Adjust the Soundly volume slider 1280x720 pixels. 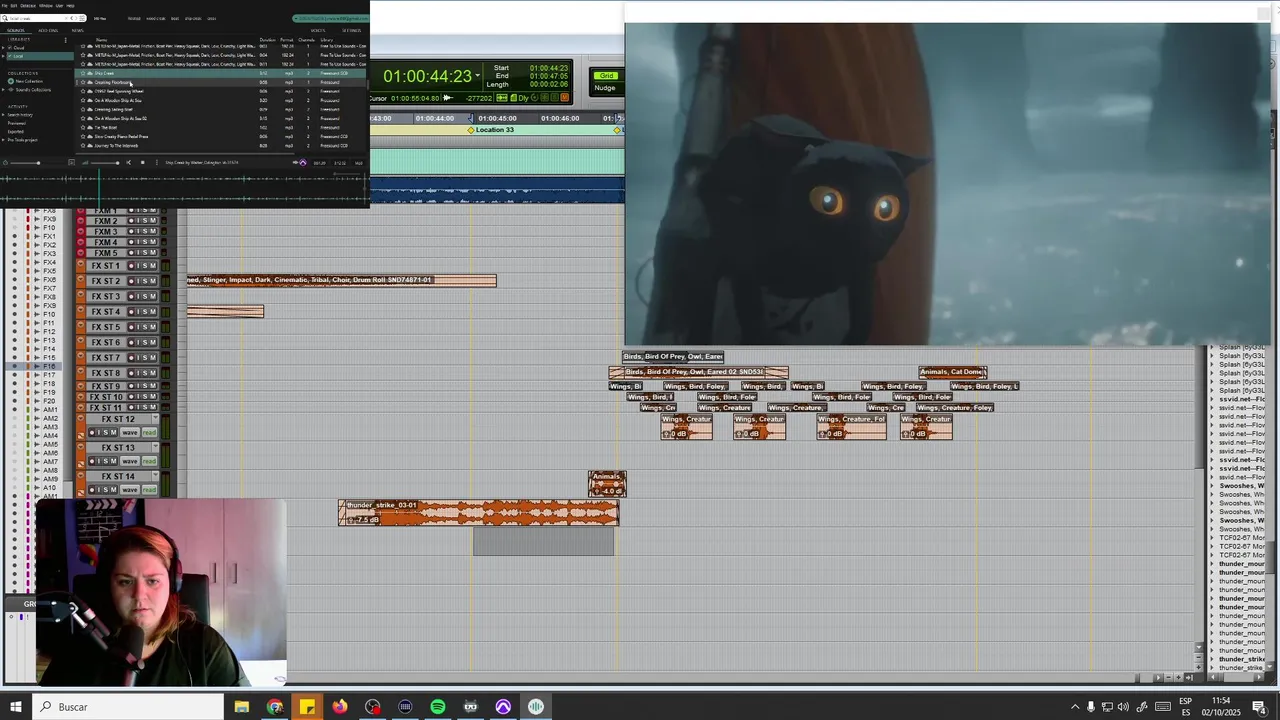25,162
